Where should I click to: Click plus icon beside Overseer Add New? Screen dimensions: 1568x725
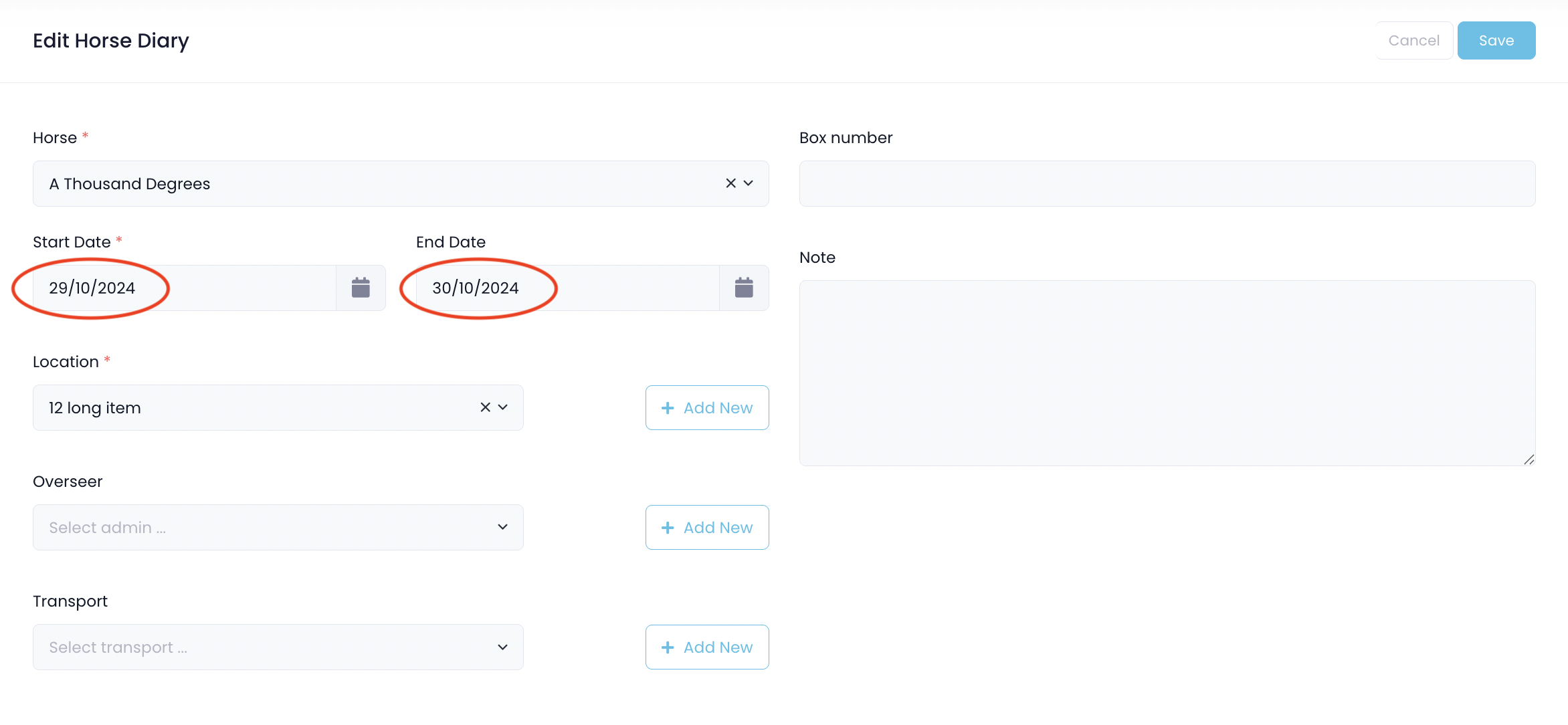click(x=668, y=528)
